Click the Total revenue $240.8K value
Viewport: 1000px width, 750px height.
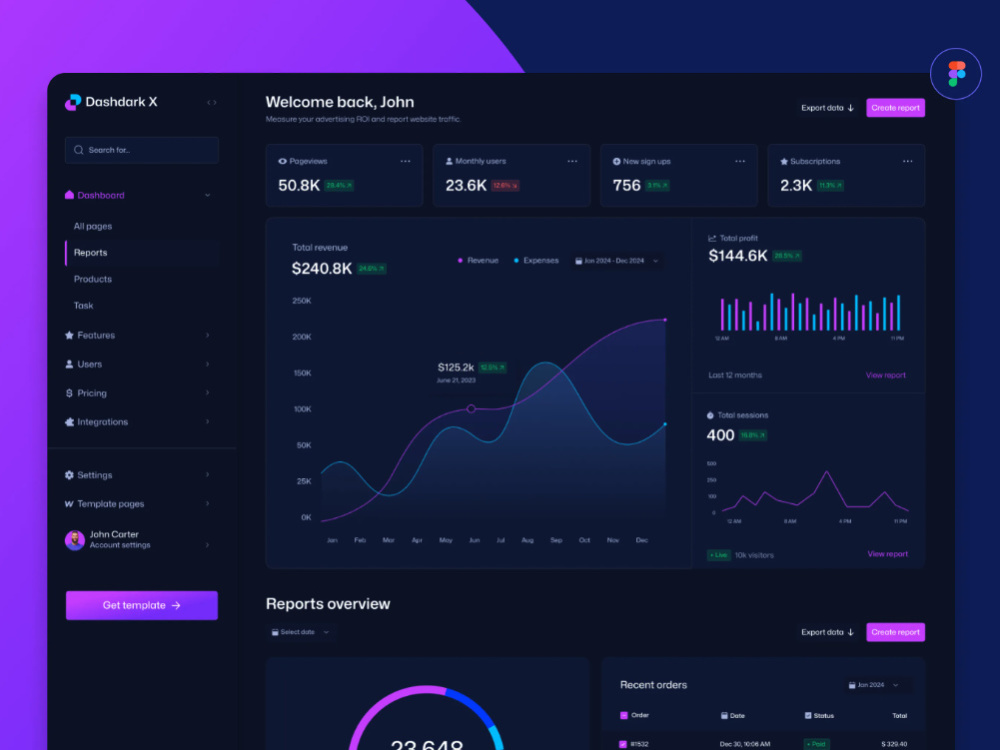click(321, 268)
